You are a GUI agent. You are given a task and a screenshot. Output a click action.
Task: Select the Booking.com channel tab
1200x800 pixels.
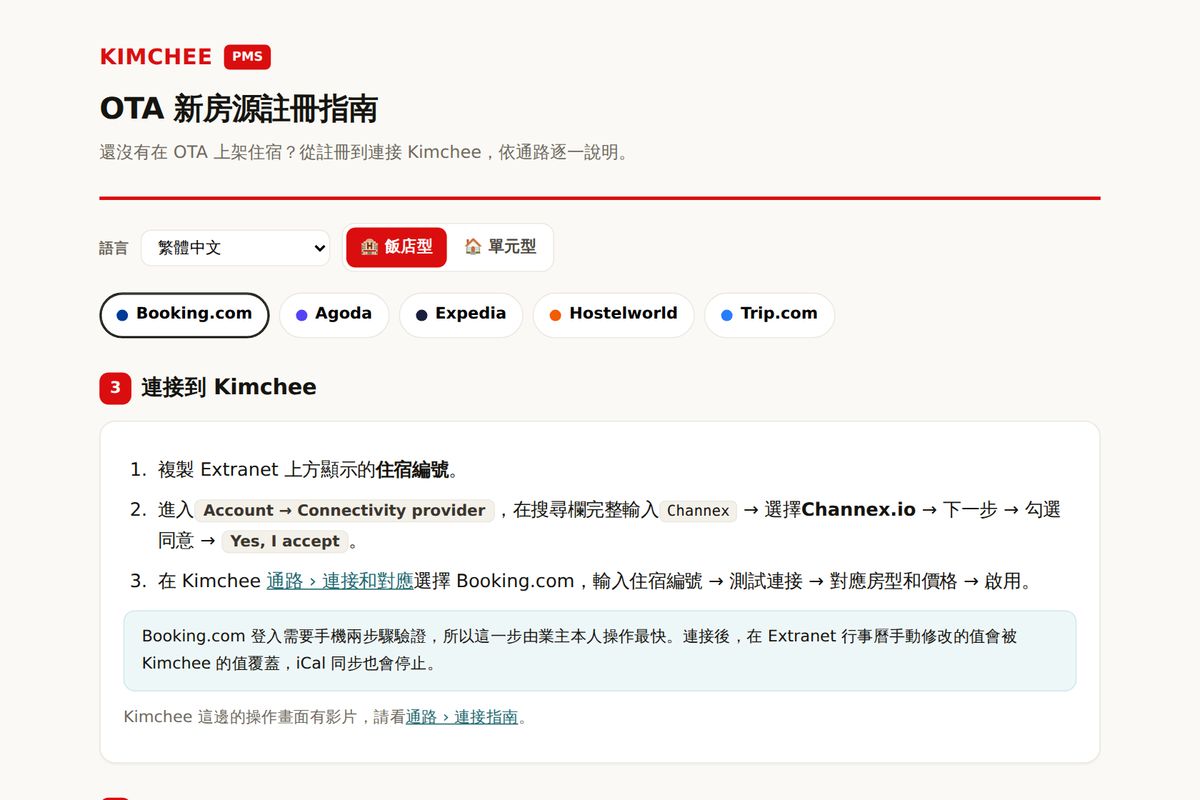[184, 315]
